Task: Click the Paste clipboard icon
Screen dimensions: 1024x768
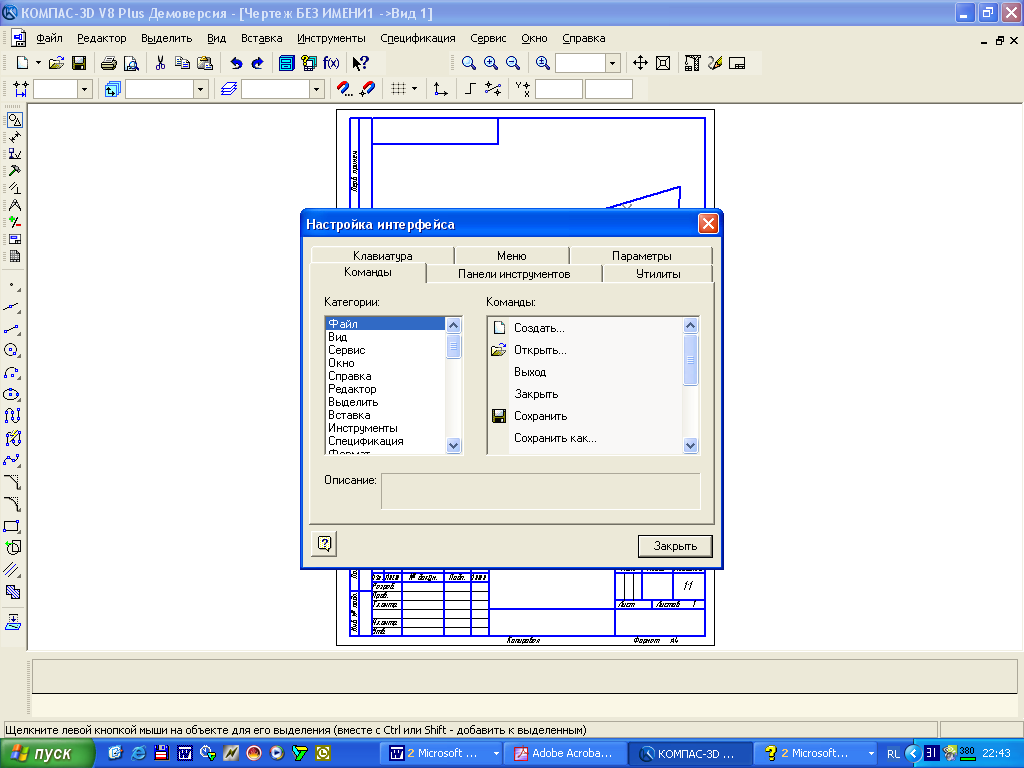Action: pos(205,63)
